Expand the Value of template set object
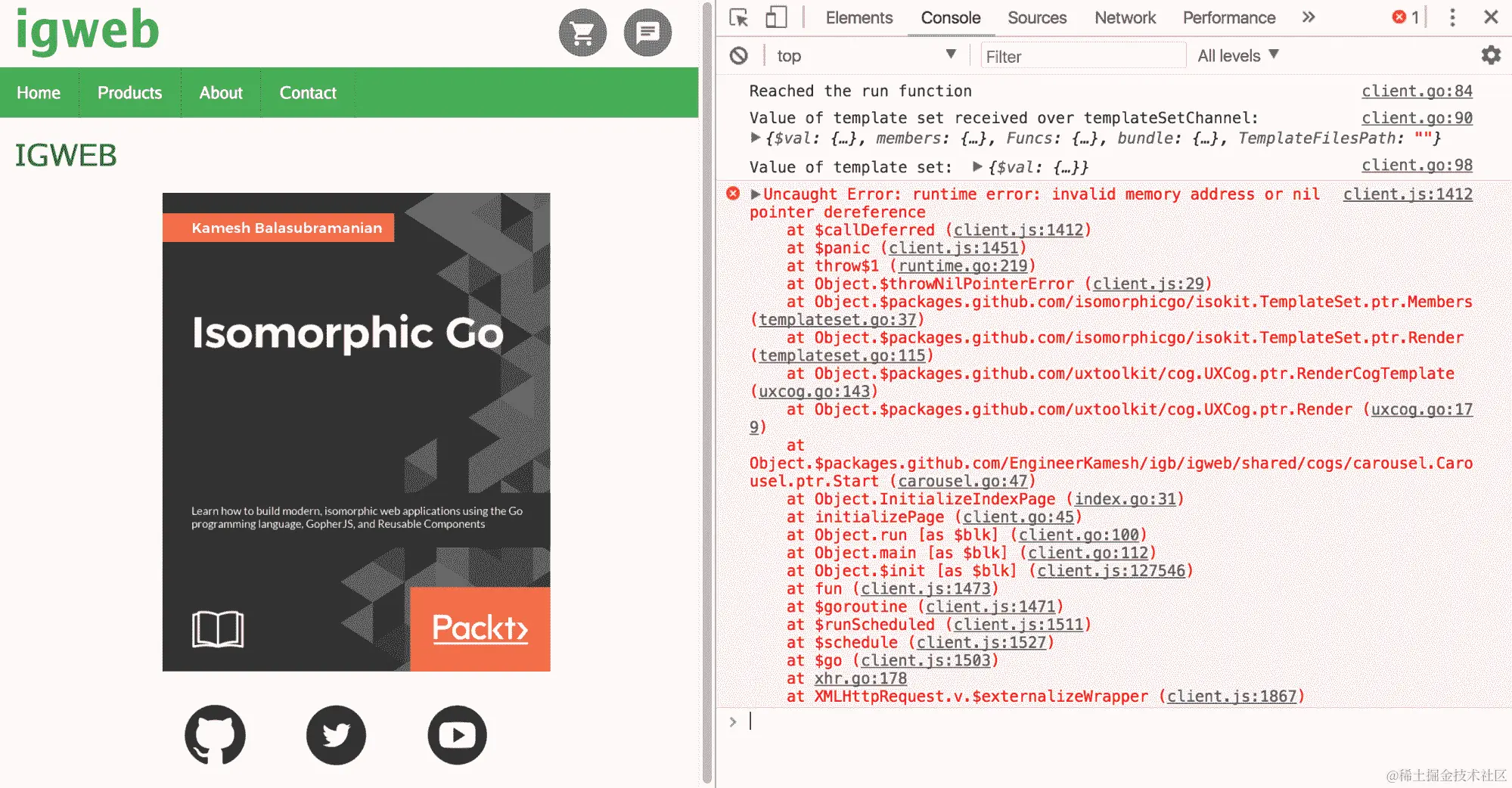This screenshot has height=788, width=1512. pos(978,166)
